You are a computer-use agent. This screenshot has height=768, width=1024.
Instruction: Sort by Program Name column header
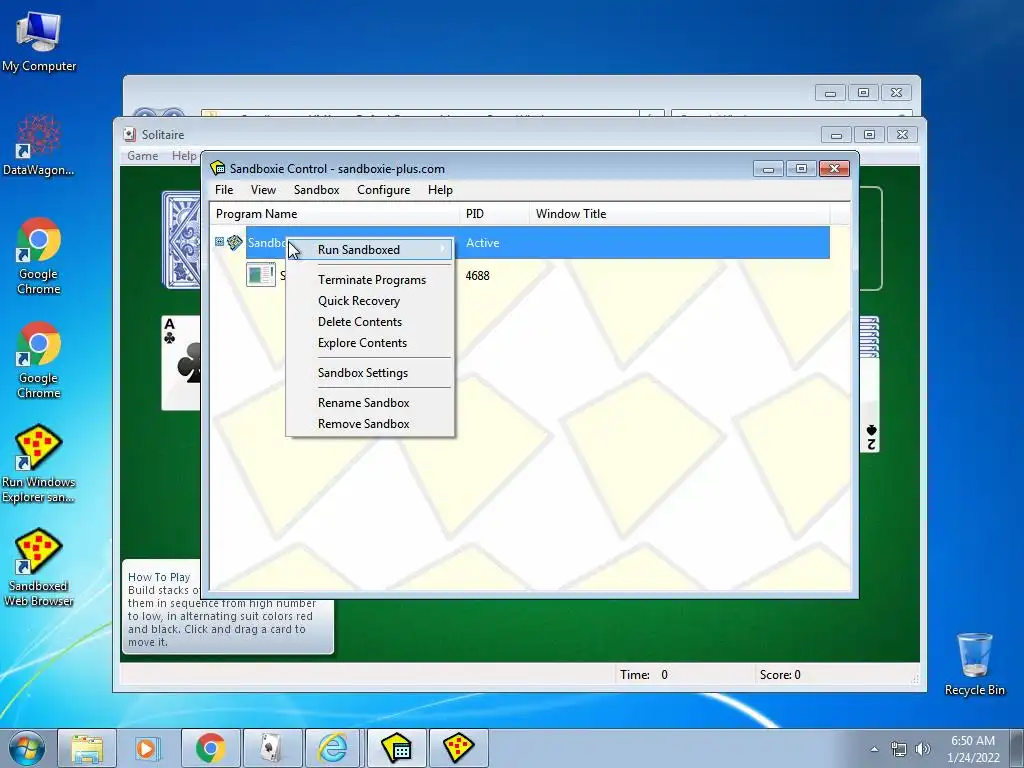(334, 214)
